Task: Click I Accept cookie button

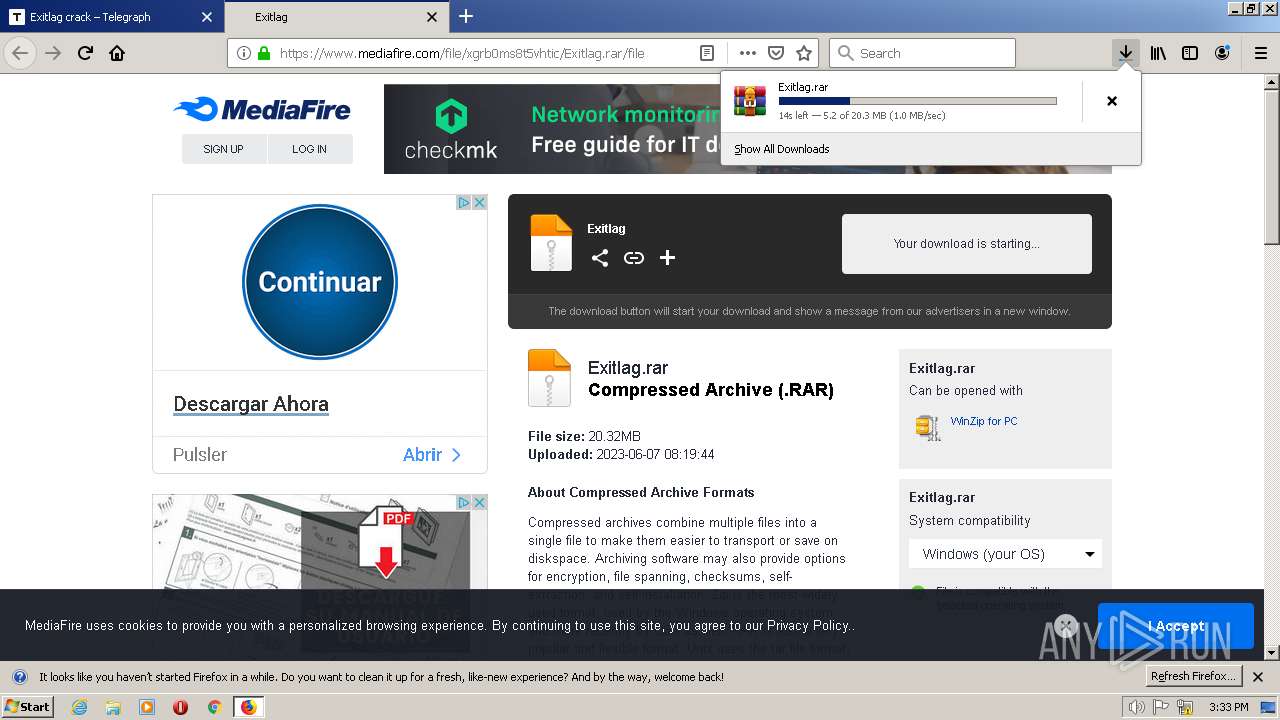Action: pos(1176,626)
